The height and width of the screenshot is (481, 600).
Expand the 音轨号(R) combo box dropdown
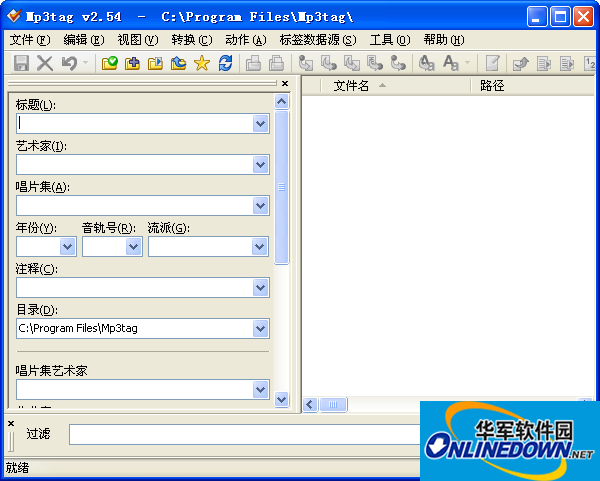point(134,246)
